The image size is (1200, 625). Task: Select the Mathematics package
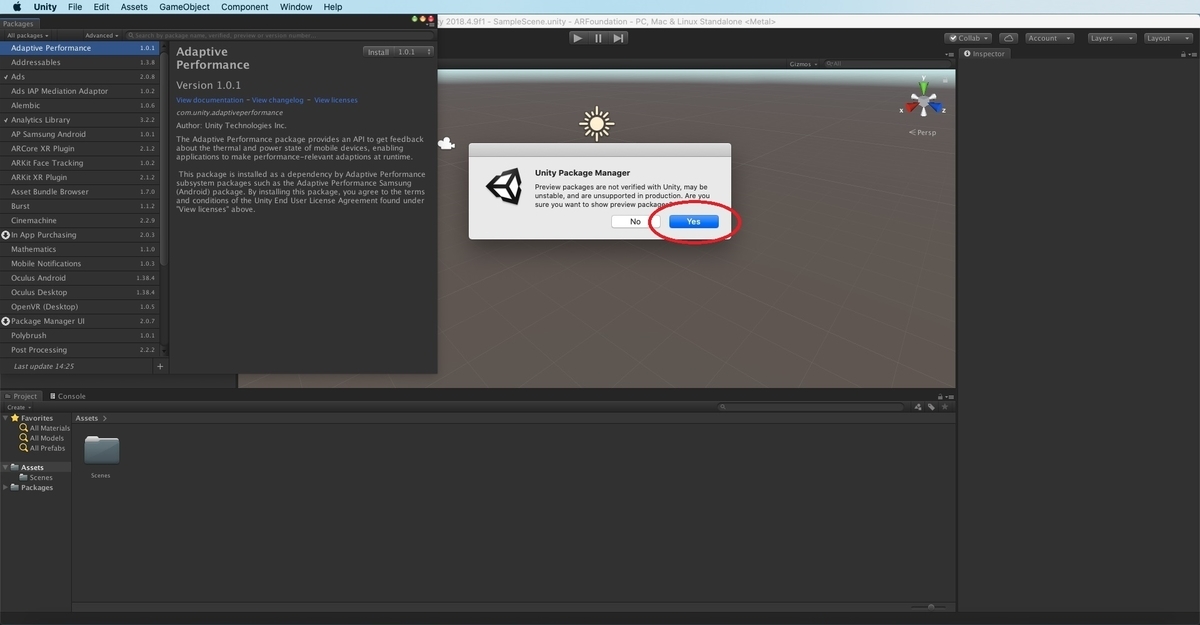click(x=80, y=249)
